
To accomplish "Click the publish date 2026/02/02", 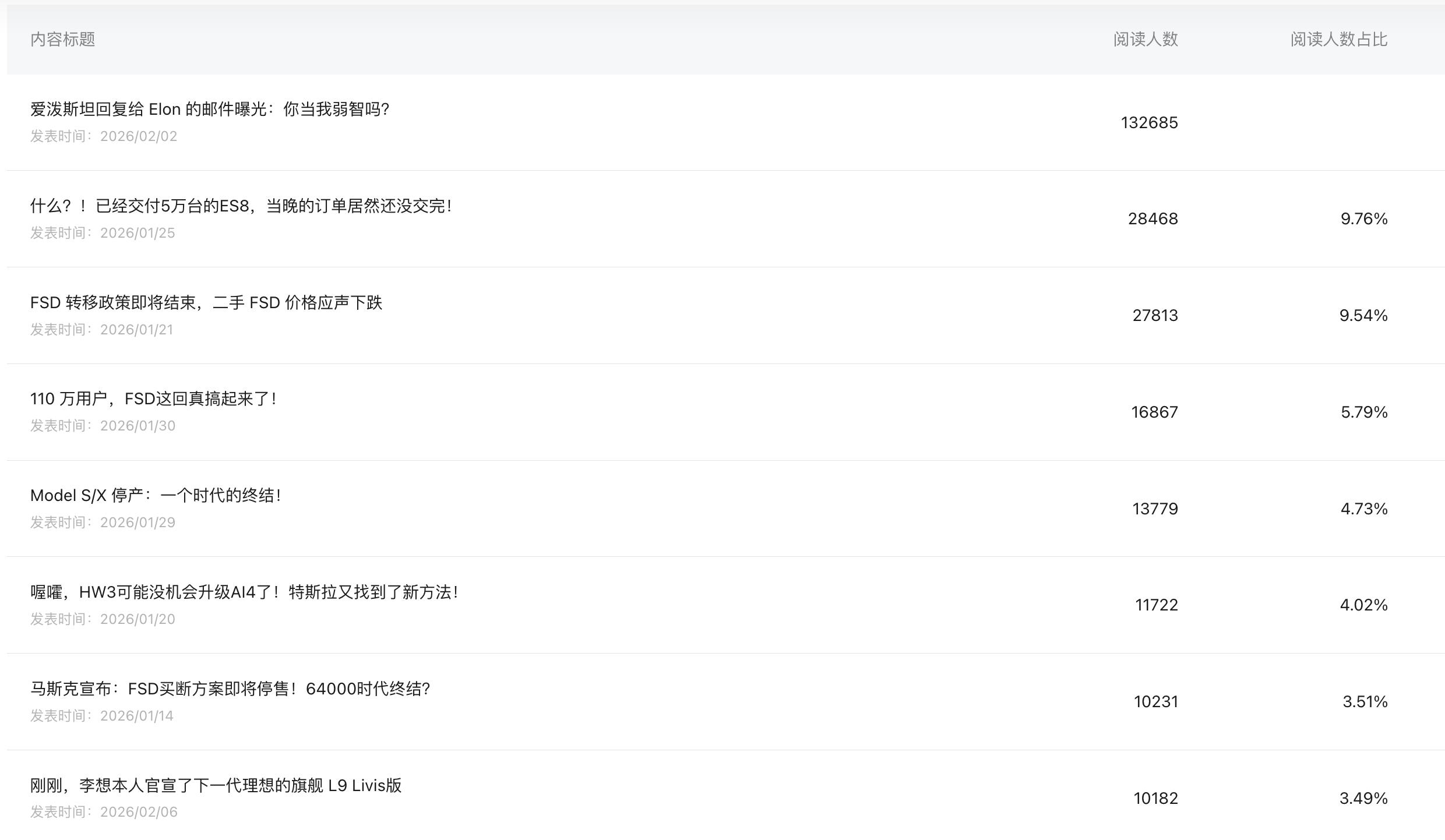I will pyautogui.click(x=138, y=136).
